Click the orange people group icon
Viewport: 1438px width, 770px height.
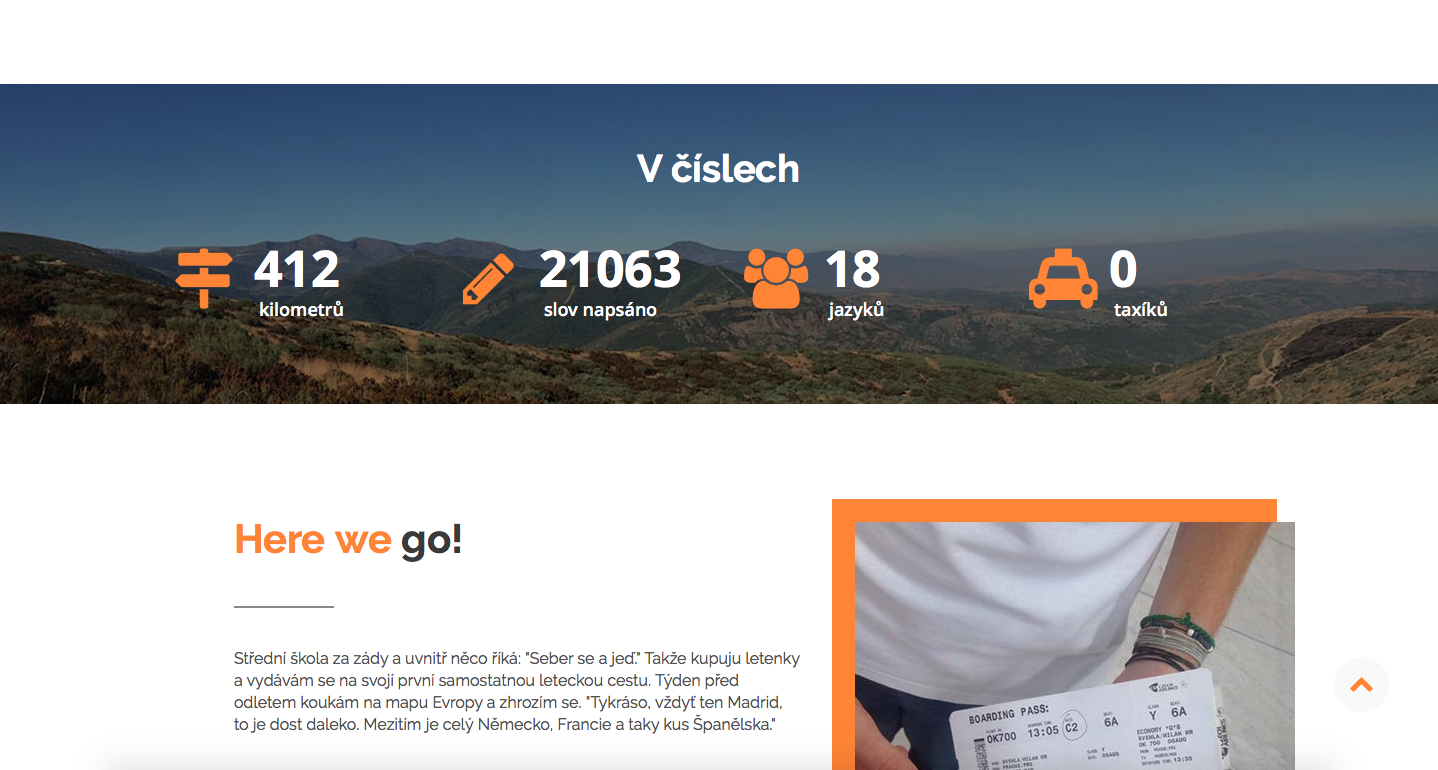point(776,278)
